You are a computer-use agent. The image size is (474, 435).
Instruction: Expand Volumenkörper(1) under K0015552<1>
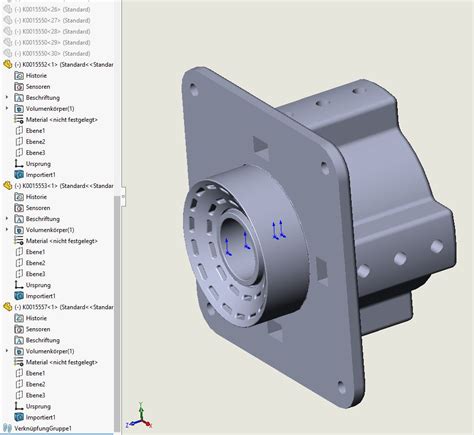(x=7, y=108)
